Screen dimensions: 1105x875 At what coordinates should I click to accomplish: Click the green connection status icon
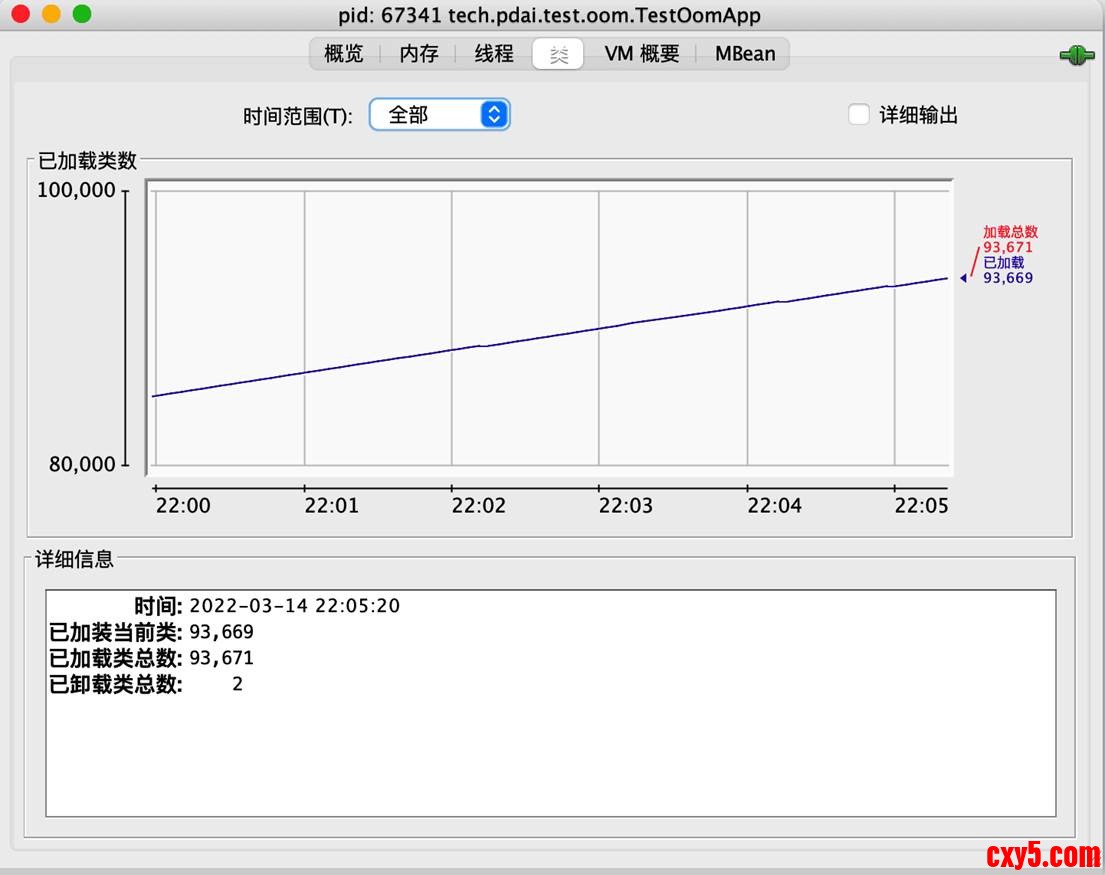1076,57
